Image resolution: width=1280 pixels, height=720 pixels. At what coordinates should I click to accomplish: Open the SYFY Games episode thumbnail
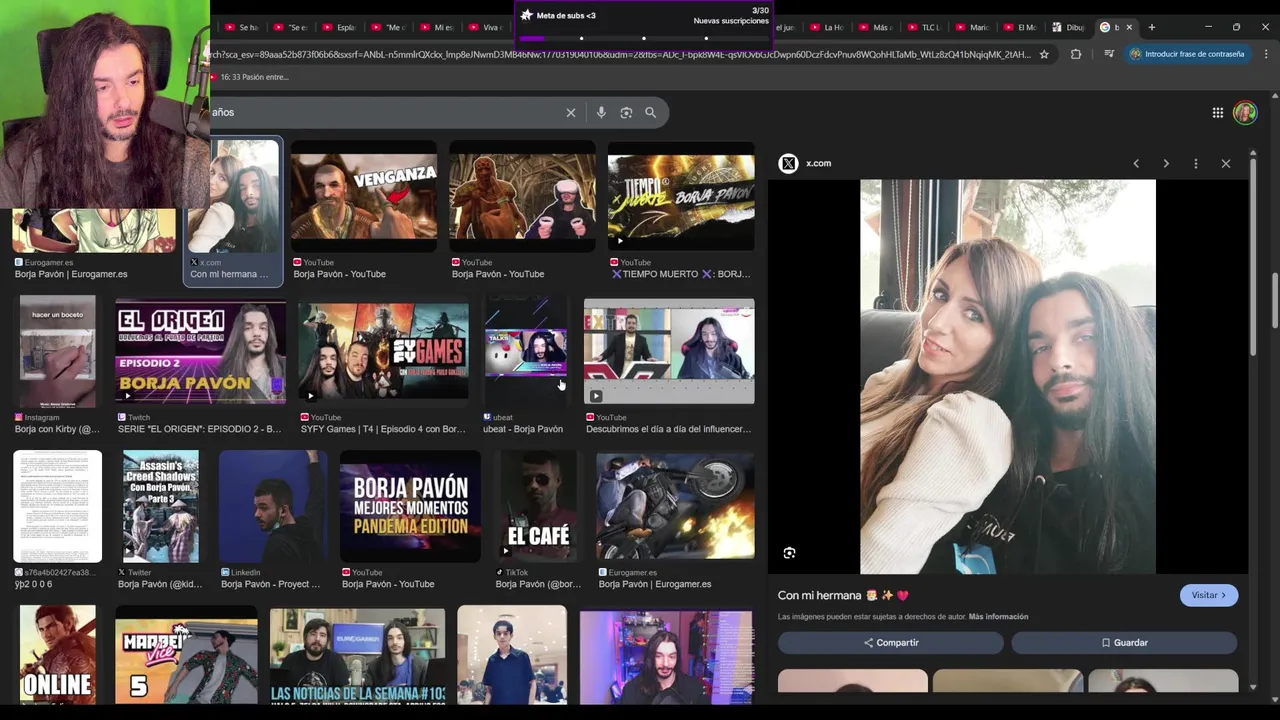383,352
